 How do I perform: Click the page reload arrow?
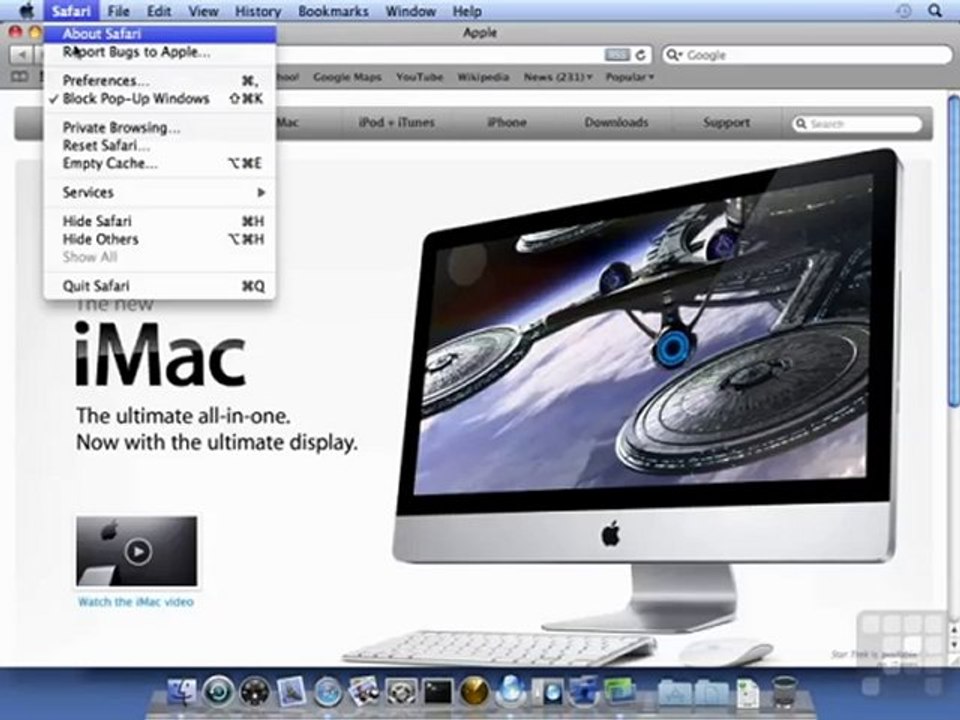point(640,54)
